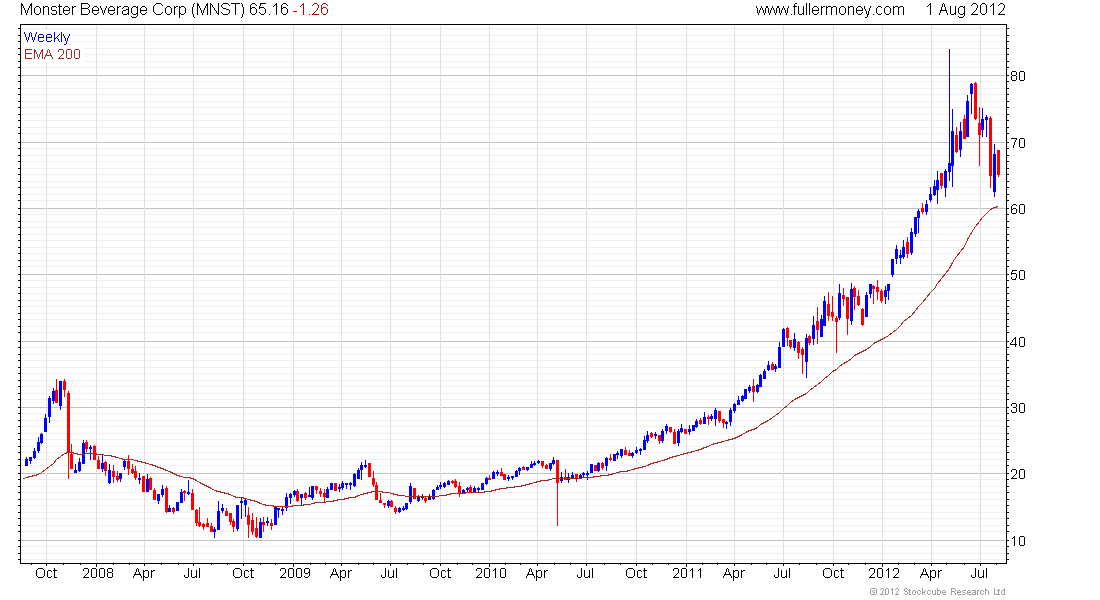
Task: Click the 80 price axis label
Action: 1017,76
